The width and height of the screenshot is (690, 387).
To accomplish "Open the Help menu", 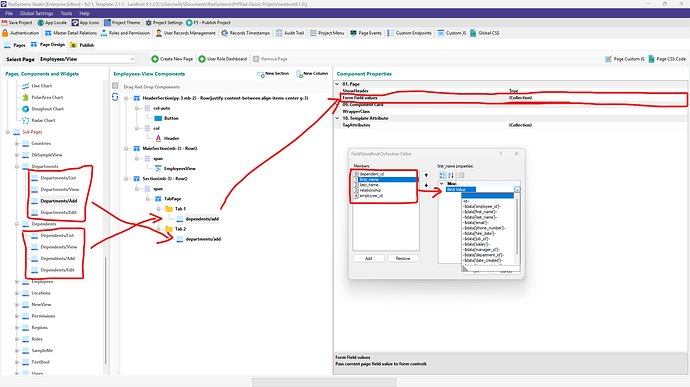I will coord(84,13).
